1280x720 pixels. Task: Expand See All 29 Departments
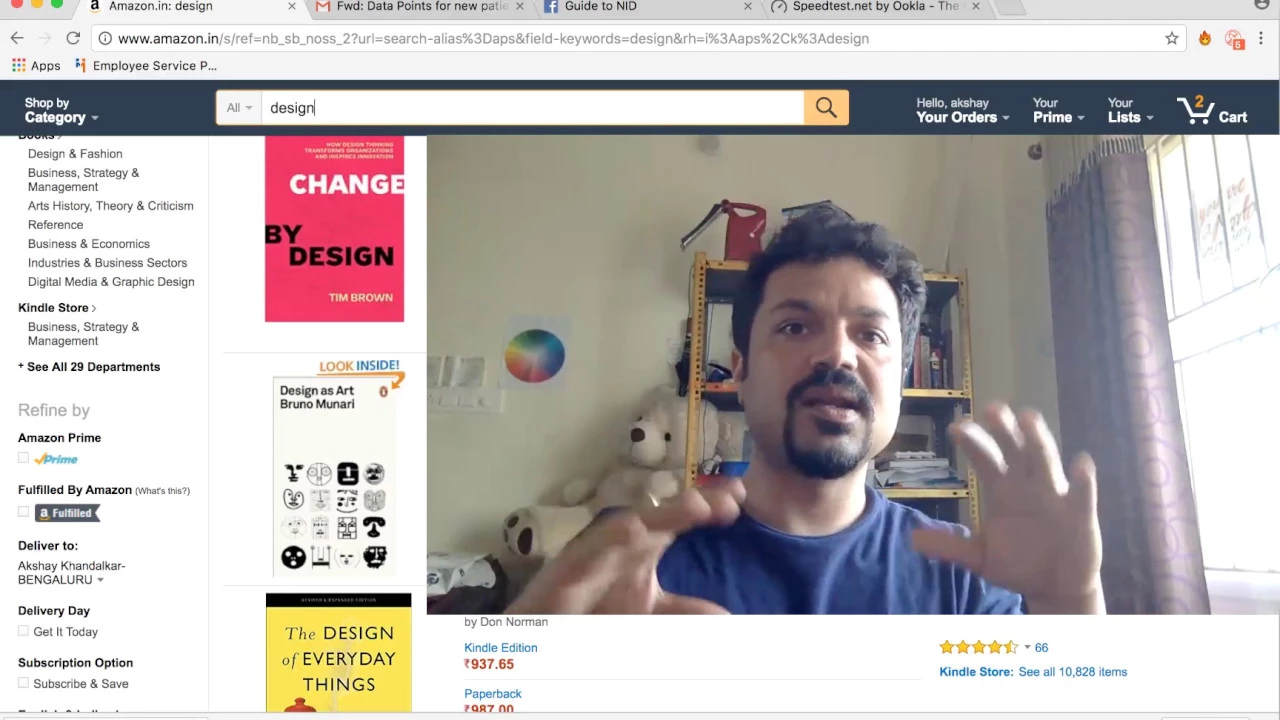(x=89, y=367)
